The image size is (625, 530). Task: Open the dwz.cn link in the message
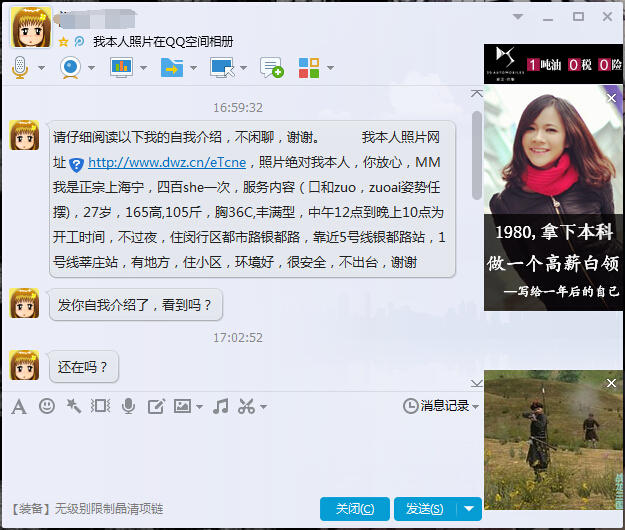(167, 162)
